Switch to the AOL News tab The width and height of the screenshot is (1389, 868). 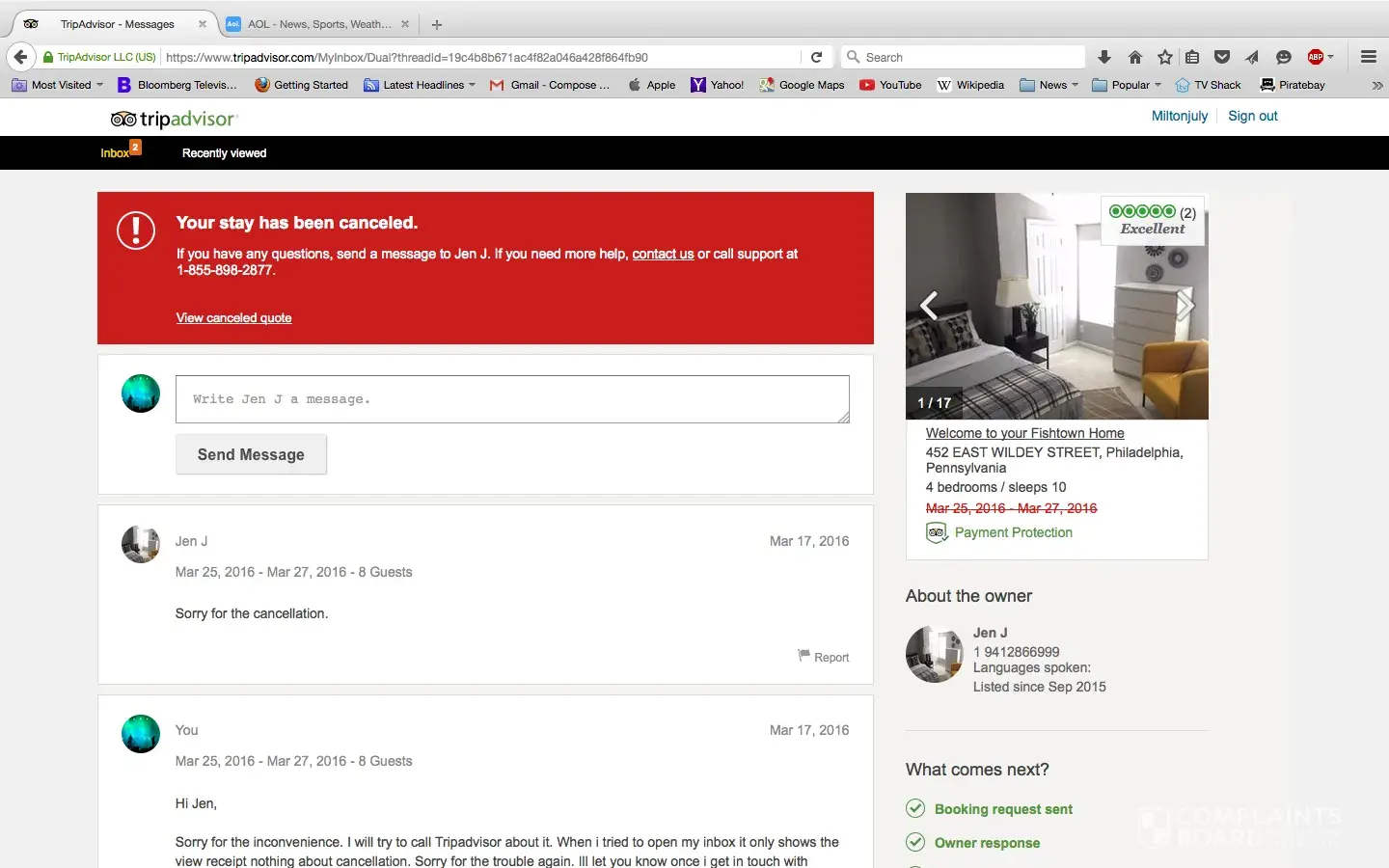(x=319, y=24)
